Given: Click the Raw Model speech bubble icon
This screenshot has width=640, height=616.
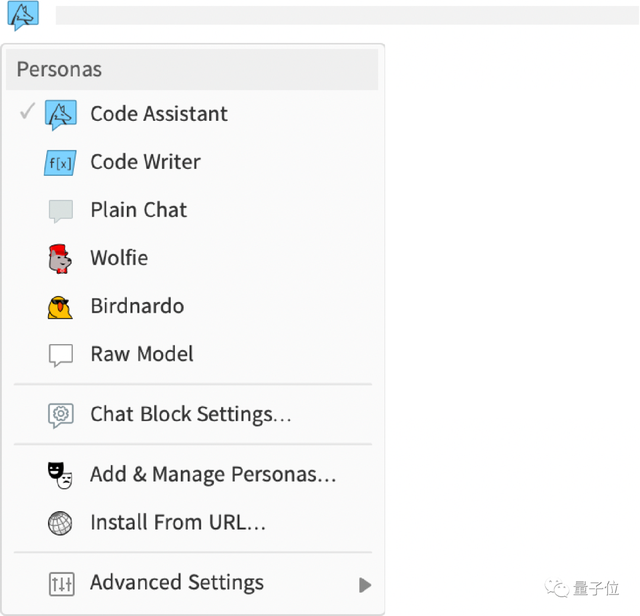Looking at the screenshot, I should 61,355.
